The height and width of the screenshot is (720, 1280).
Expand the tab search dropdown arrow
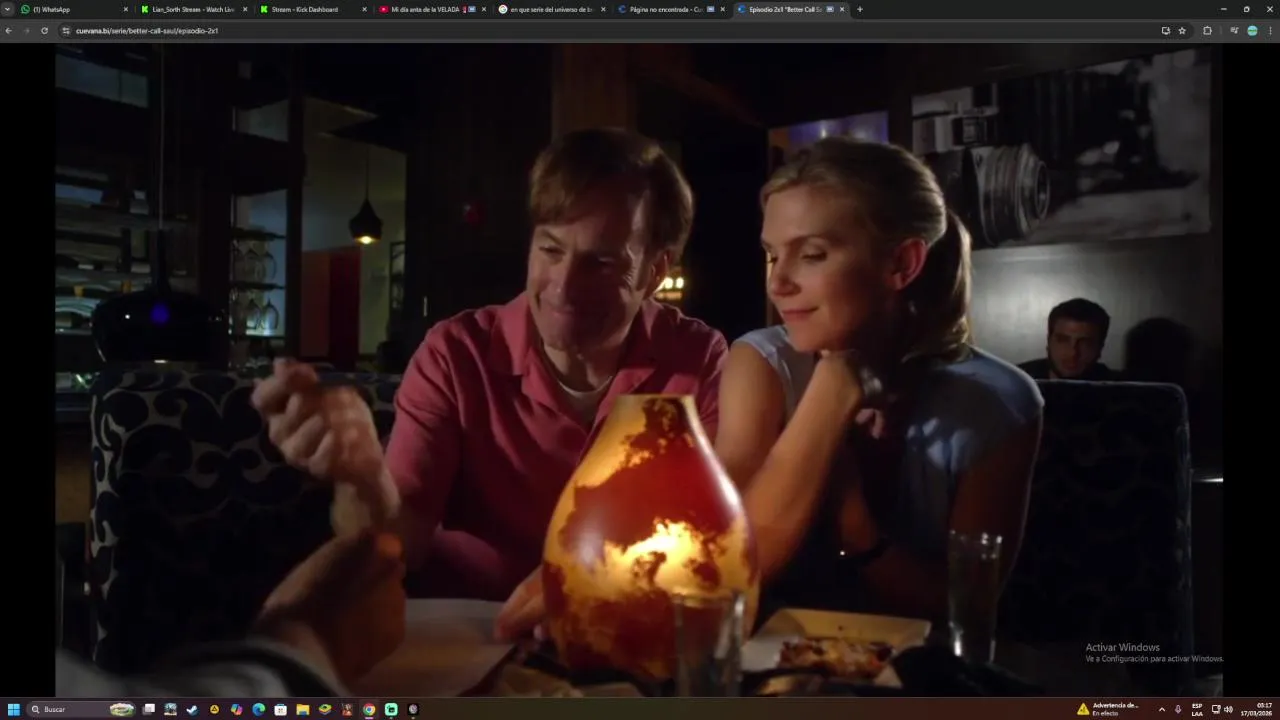click(8, 9)
